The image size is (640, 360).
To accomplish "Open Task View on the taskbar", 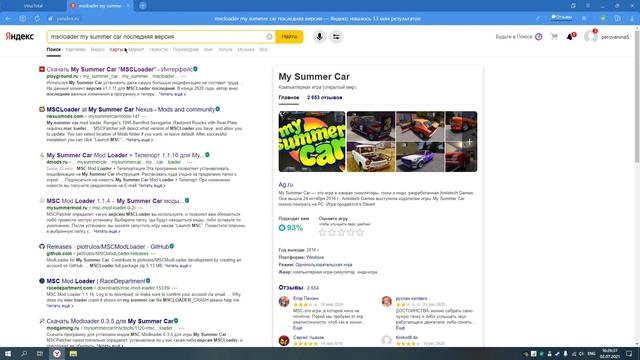I will (x=40, y=353).
